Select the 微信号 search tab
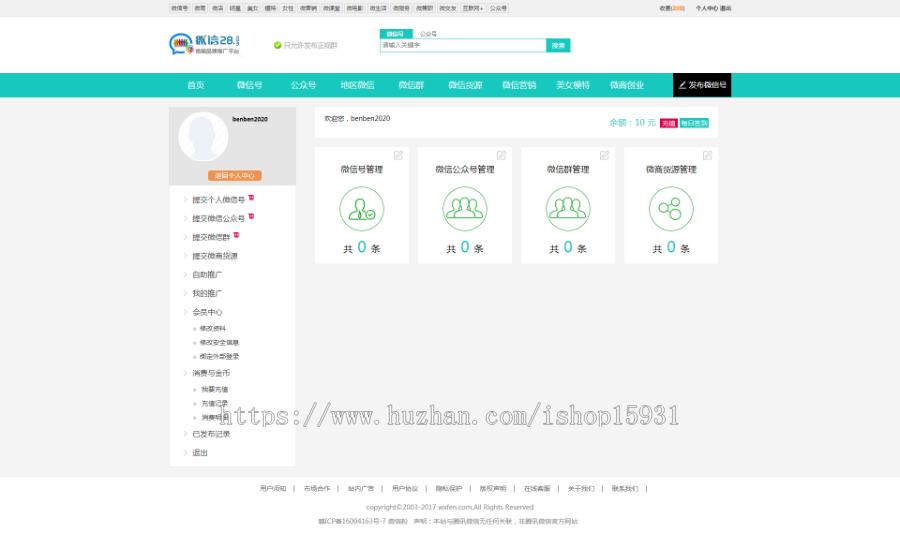Image resolution: width=900 pixels, height=533 pixels. pyautogui.click(x=395, y=34)
